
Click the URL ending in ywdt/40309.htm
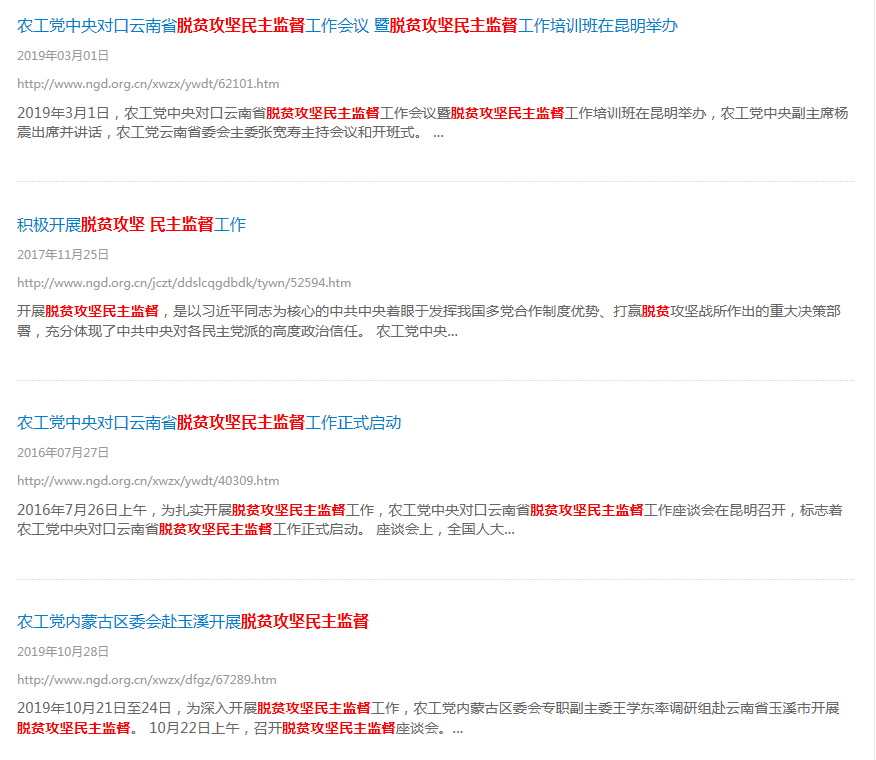[148, 481]
